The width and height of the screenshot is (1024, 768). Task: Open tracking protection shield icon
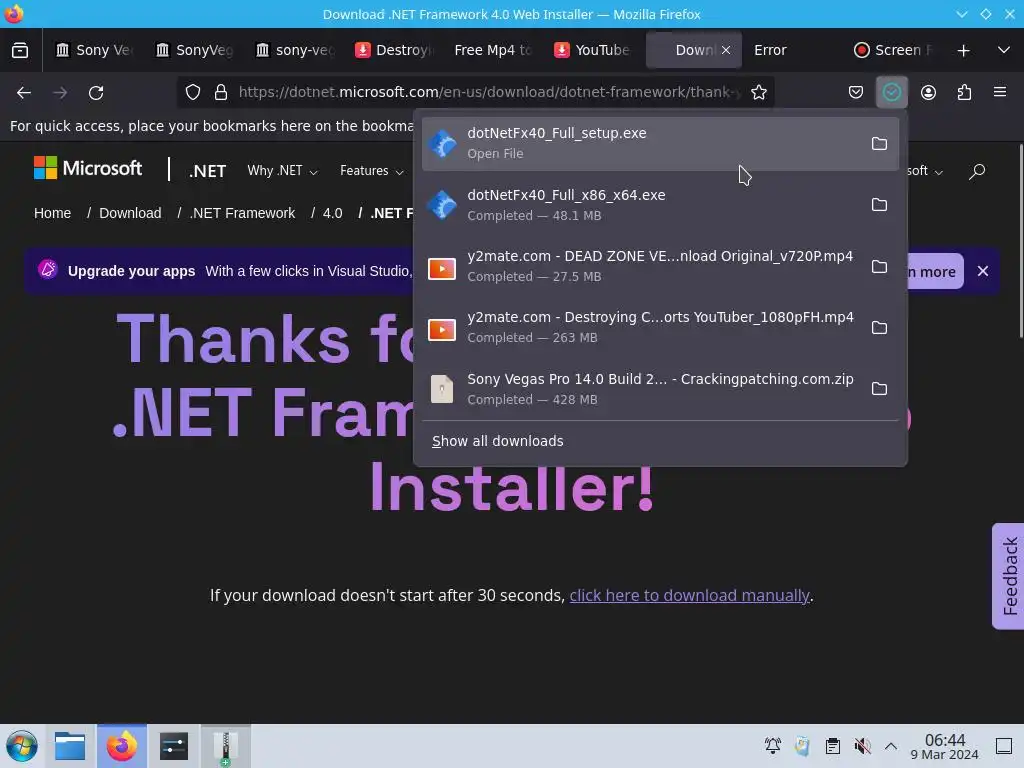(193, 92)
